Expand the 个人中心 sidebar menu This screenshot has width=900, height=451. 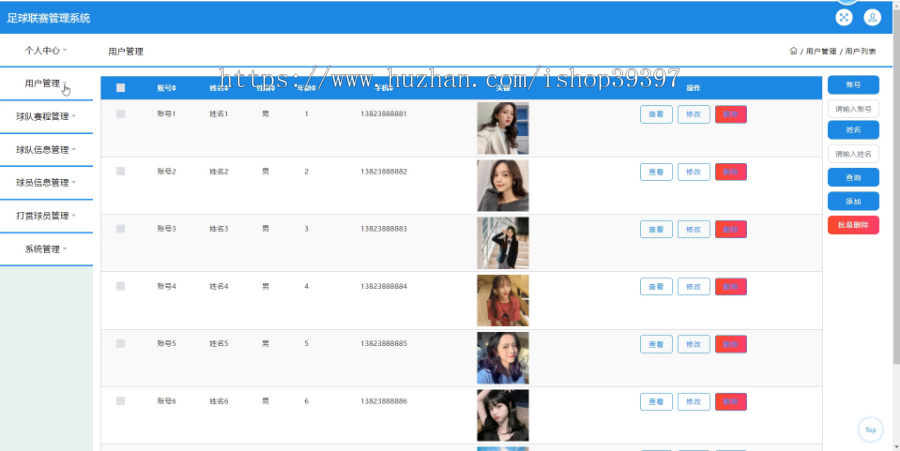click(46, 50)
